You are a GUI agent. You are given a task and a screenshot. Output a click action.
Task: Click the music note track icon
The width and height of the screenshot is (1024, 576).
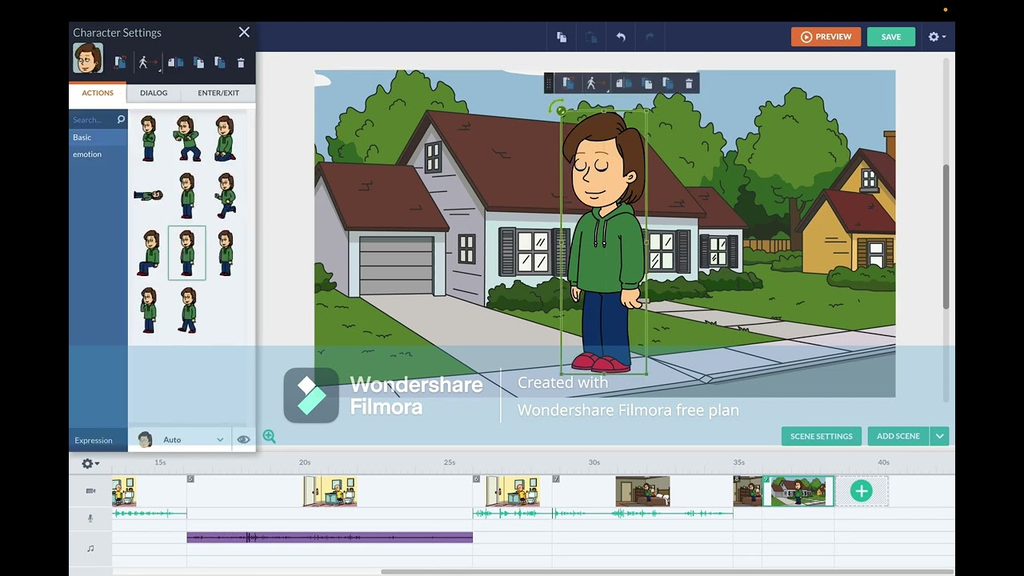coord(91,549)
